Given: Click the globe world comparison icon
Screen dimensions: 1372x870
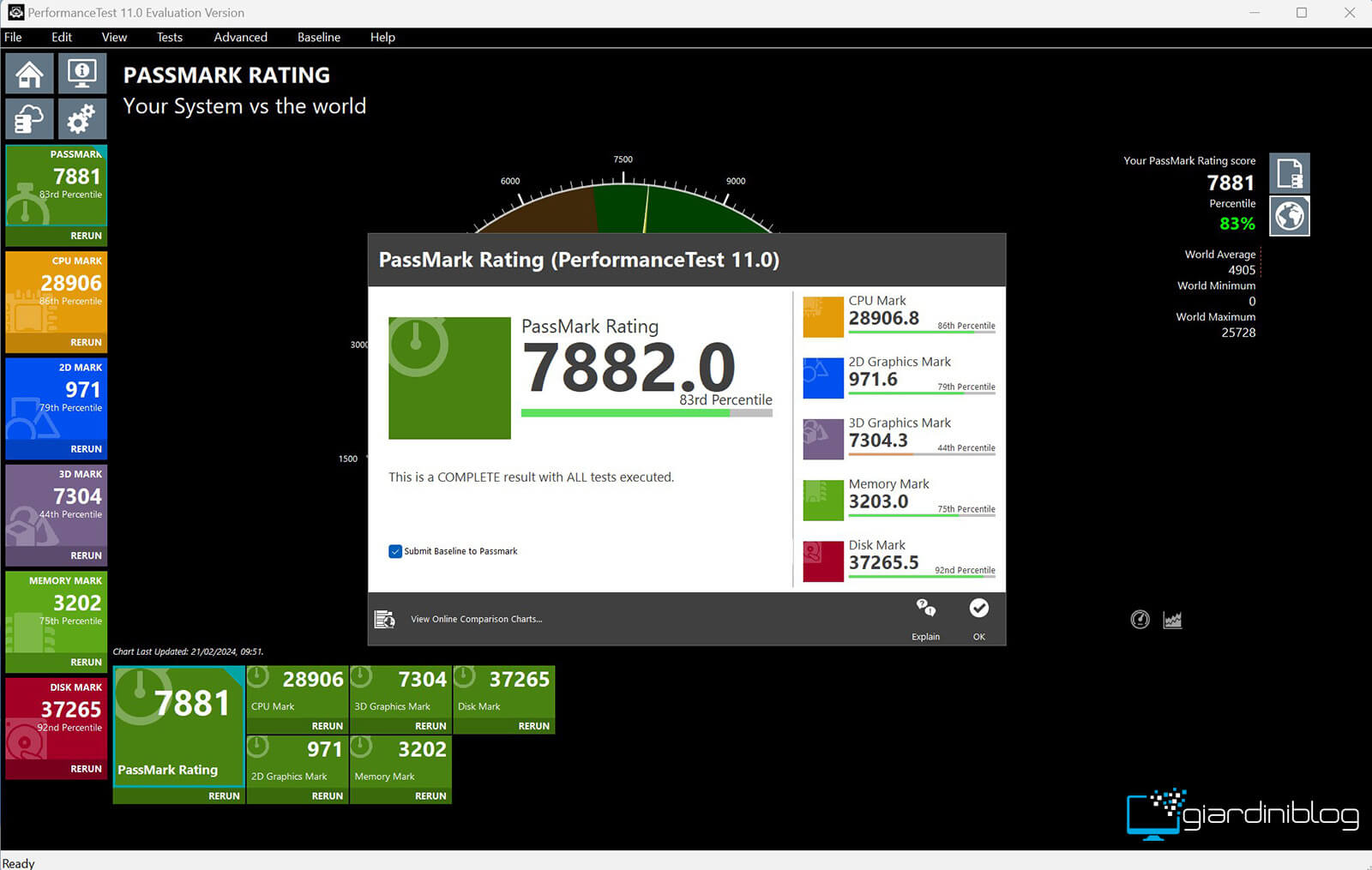Looking at the screenshot, I should click(x=1290, y=216).
